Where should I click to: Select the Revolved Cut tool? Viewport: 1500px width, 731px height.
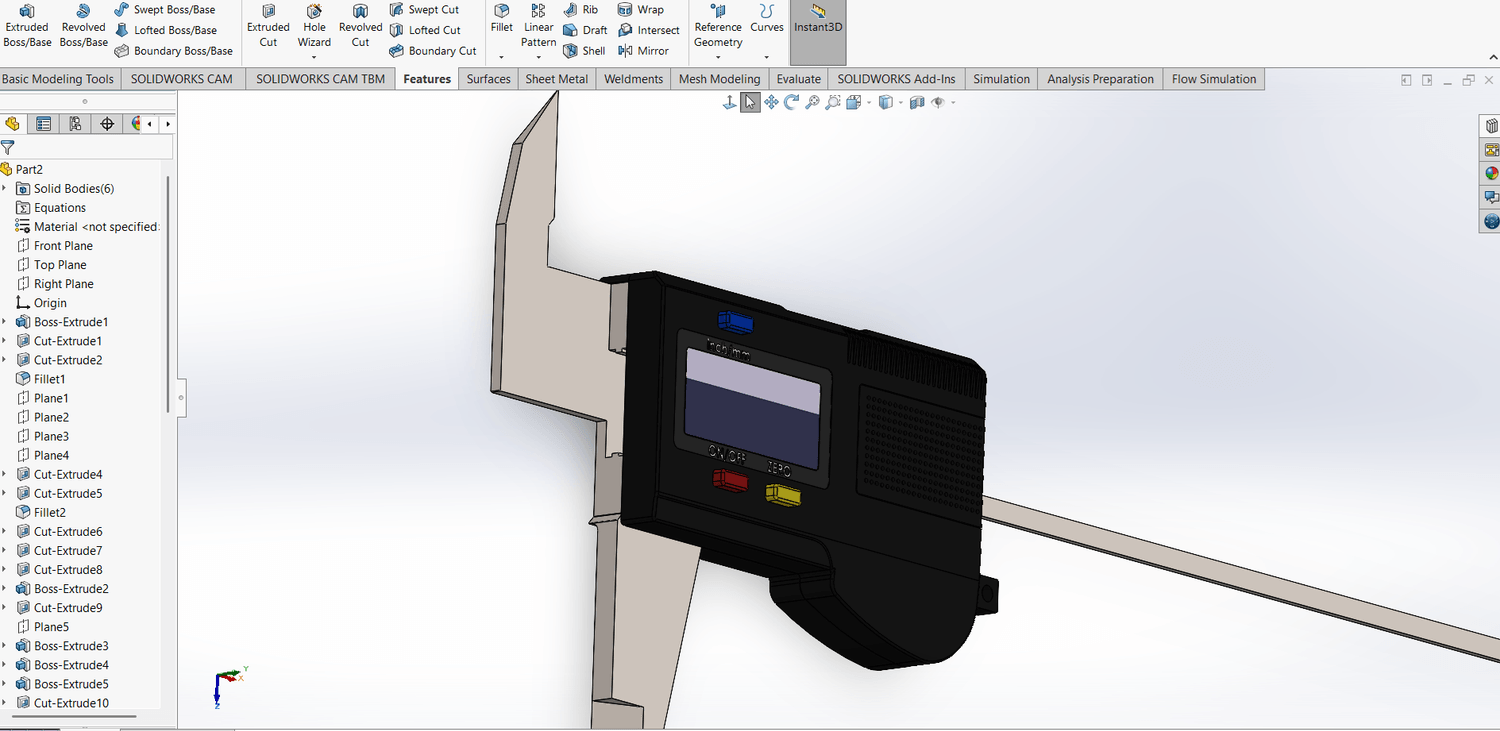pyautogui.click(x=360, y=26)
